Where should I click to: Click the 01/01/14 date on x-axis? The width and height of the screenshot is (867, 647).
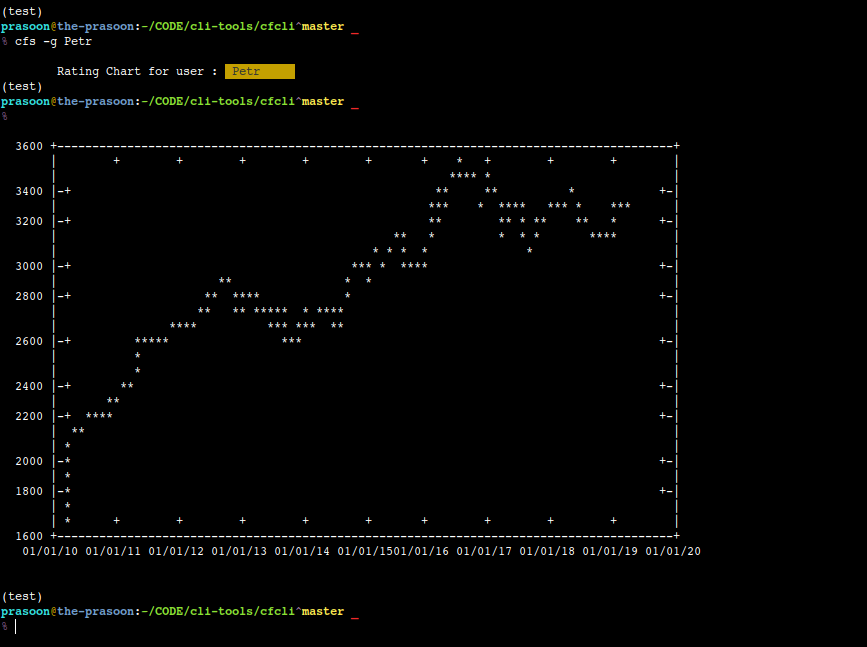(302, 551)
